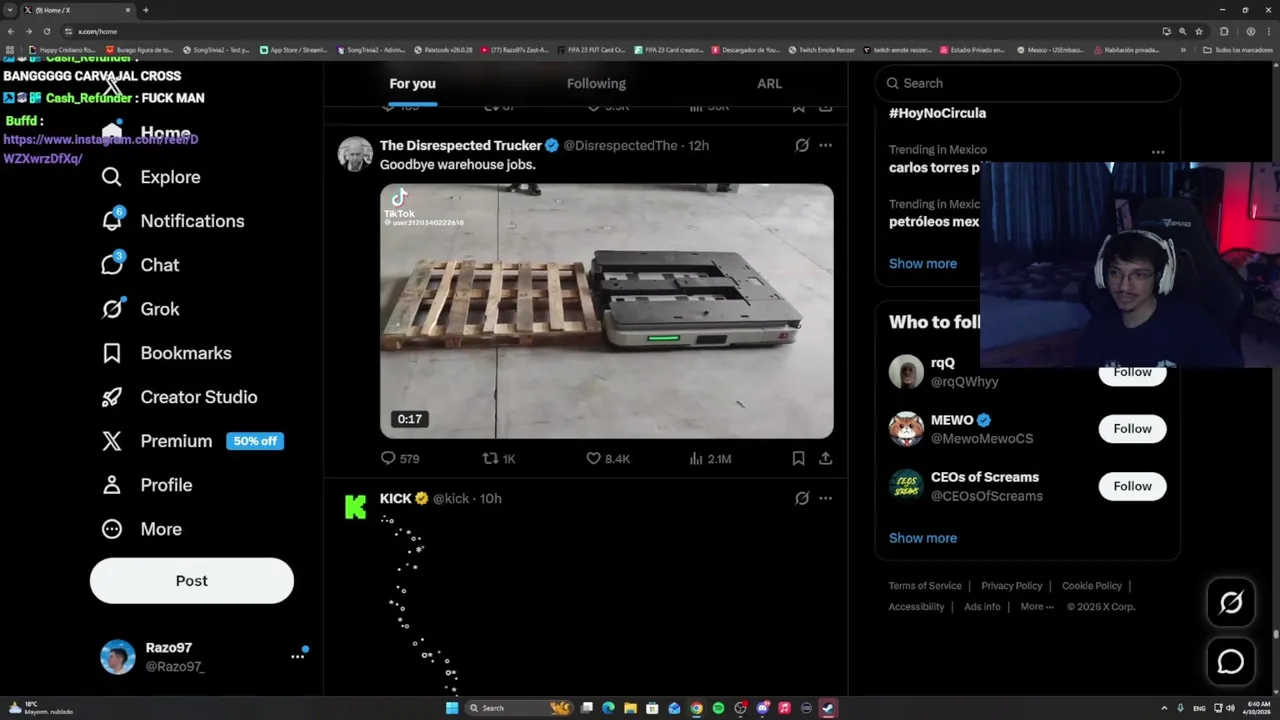The image size is (1280, 720).
Task: Open more options on the Disrespected Trucker post
Action: coord(825,145)
